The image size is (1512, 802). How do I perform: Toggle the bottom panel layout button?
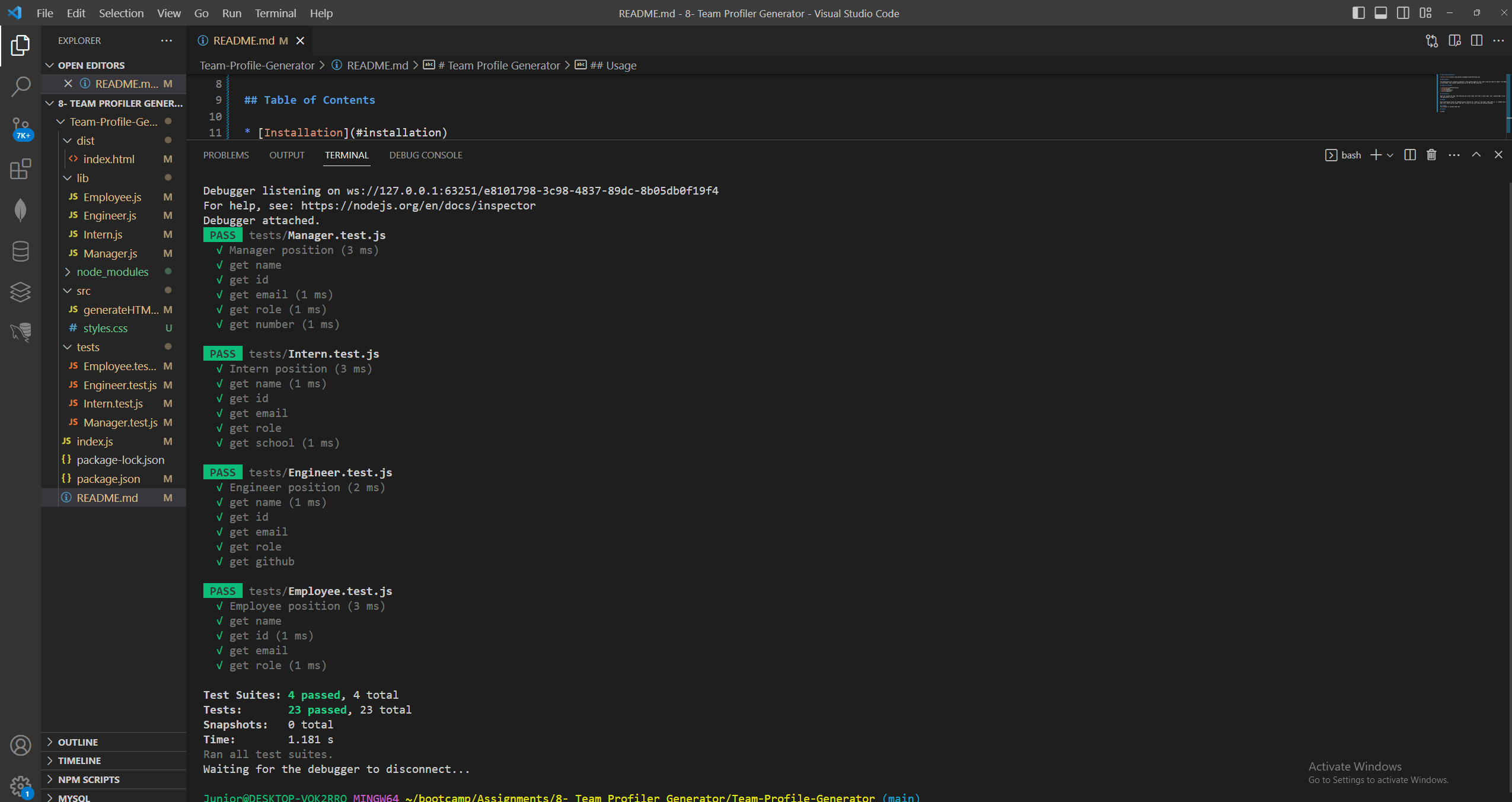(x=1380, y=13)
